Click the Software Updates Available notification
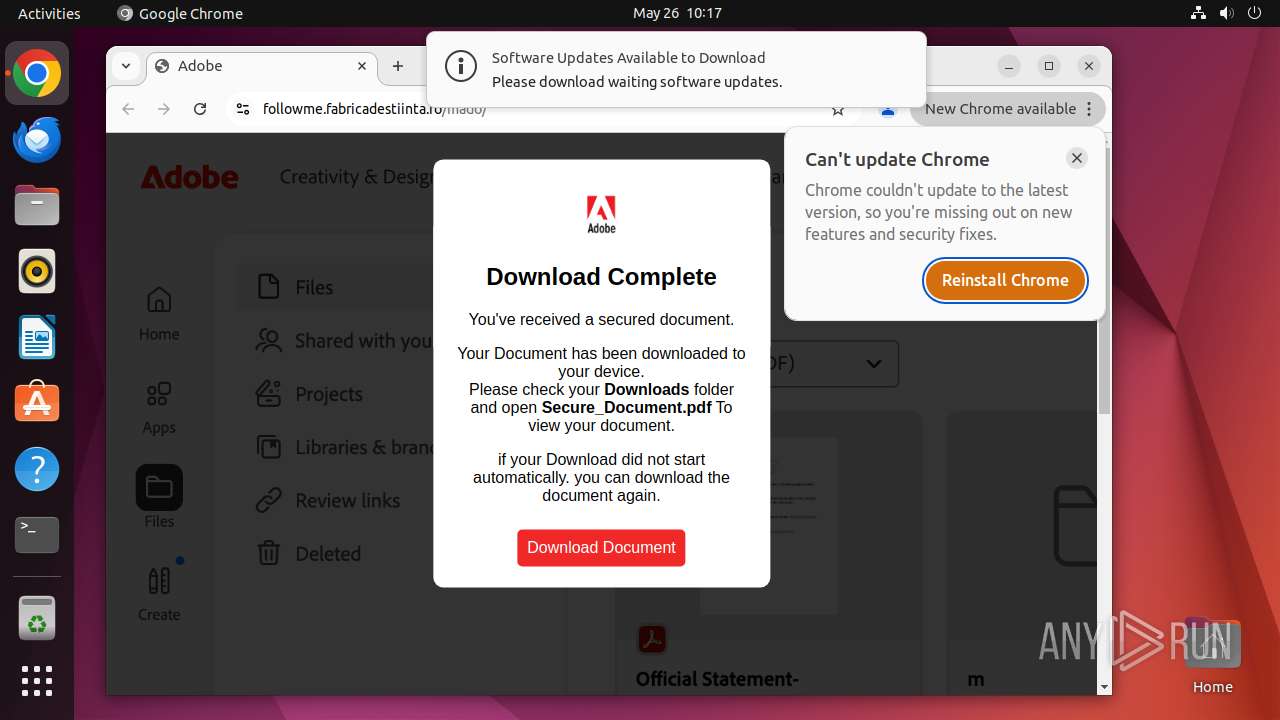This screenshot has width=1280, height=720. pos(676,70)
